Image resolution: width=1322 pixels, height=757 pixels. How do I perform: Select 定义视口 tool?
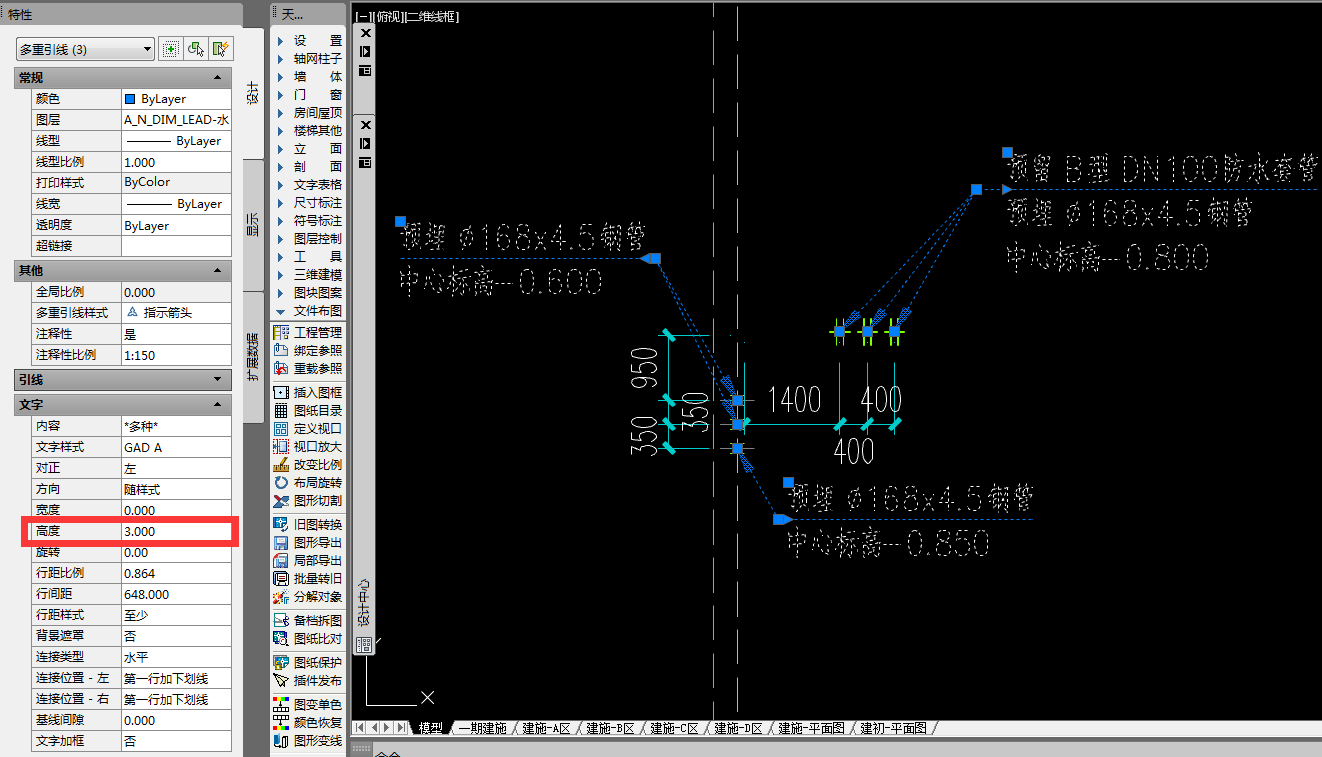coord(308,428)
